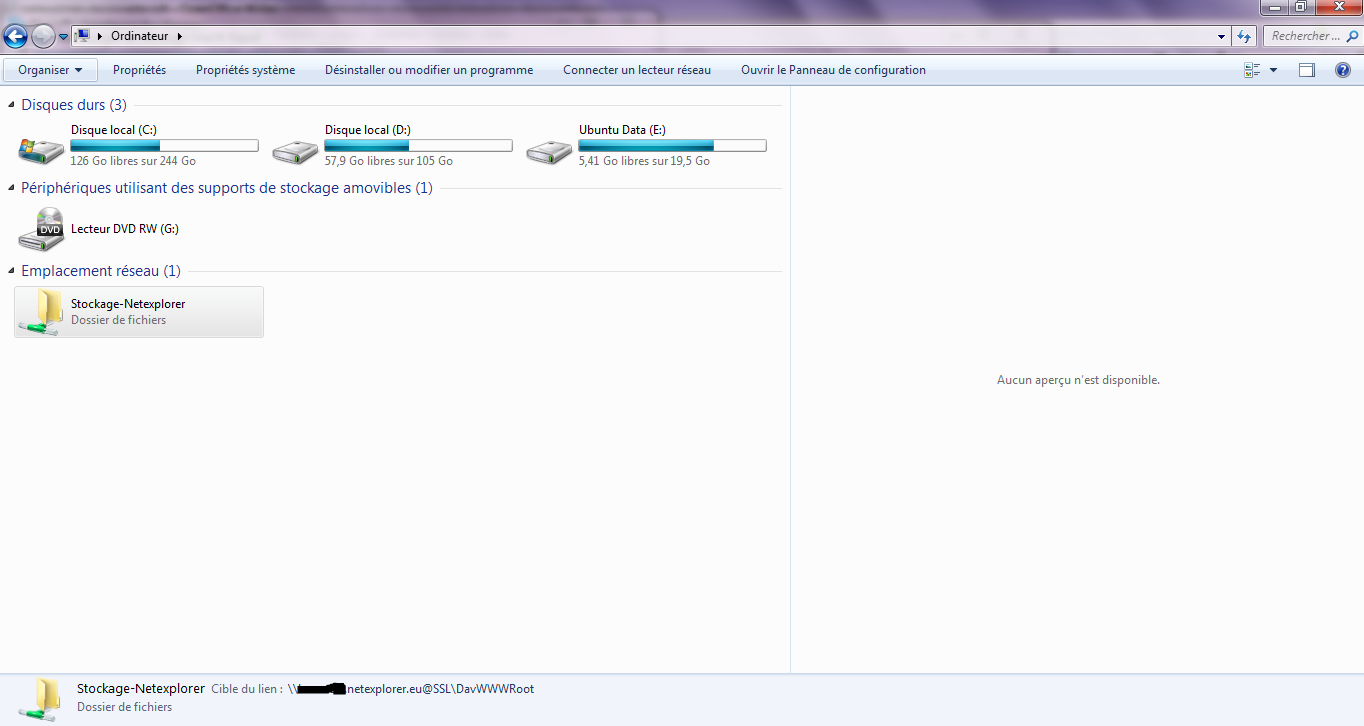Select the Ubuntu Data (E:) drive icon
The height and width of the screenshot is (726, 1364).
tap(549, 151)
